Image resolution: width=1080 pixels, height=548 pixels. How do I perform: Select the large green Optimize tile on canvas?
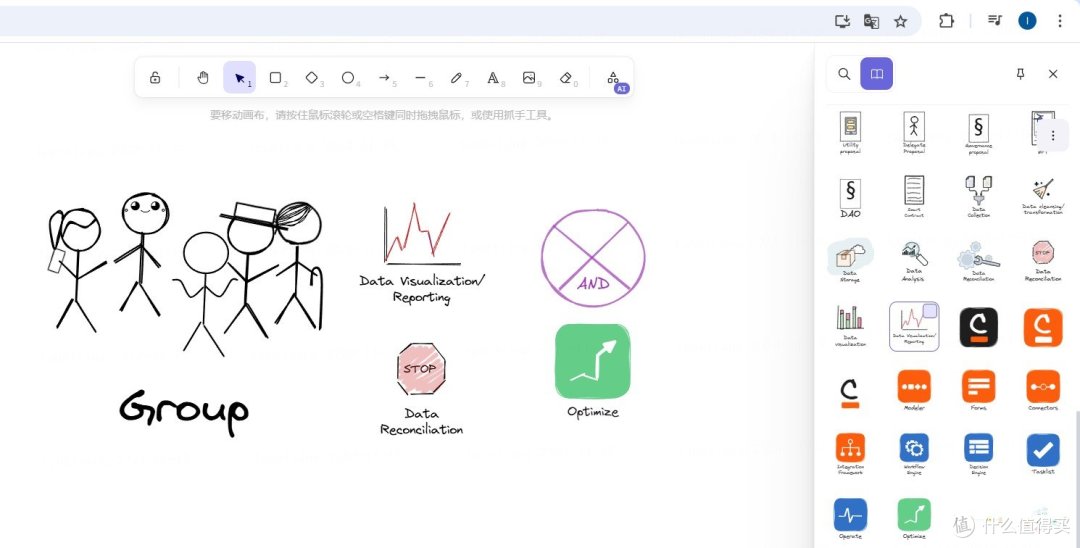[592, 361]
